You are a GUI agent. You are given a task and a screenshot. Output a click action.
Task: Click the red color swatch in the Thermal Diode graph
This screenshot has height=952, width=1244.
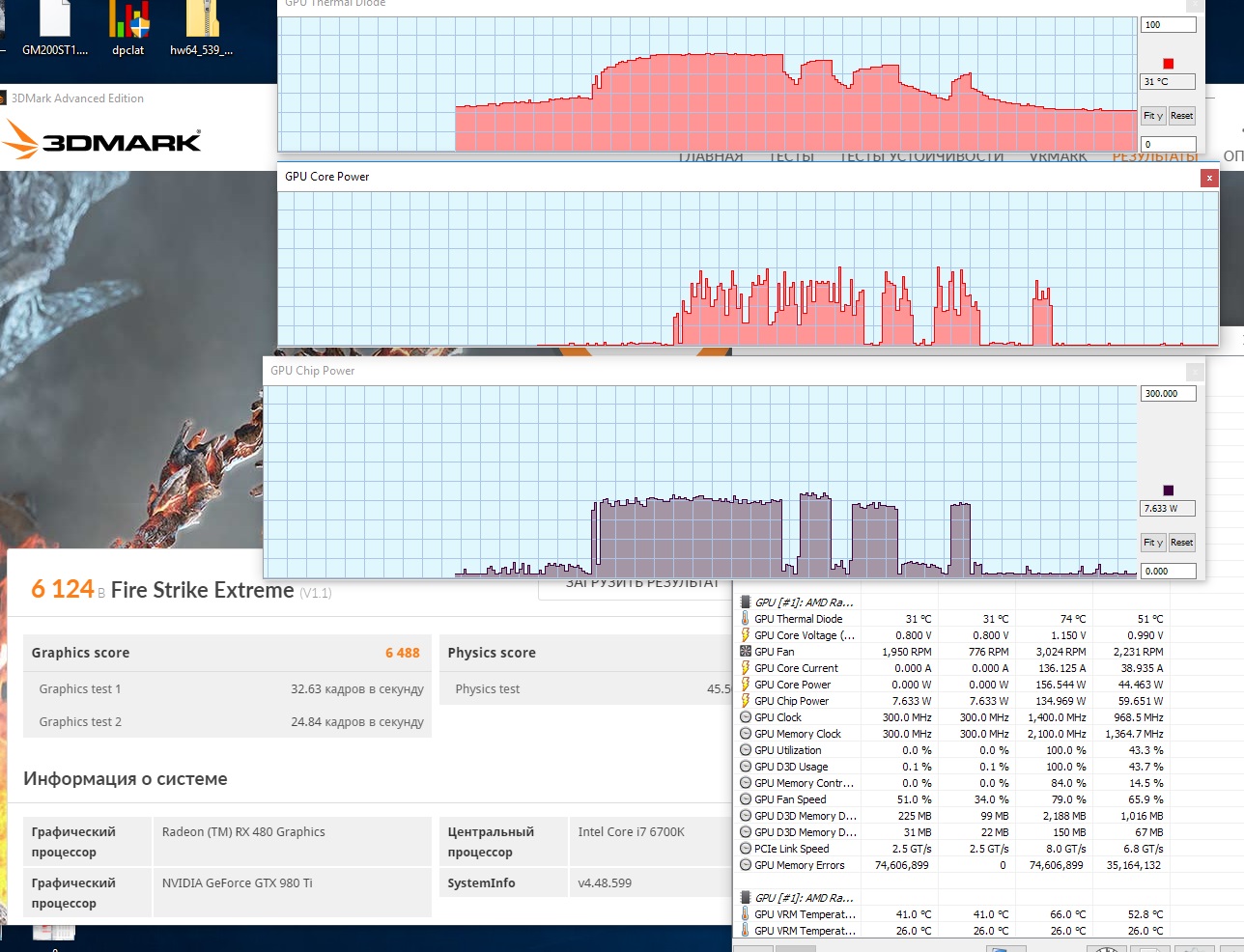click(x=1168, y=64)
